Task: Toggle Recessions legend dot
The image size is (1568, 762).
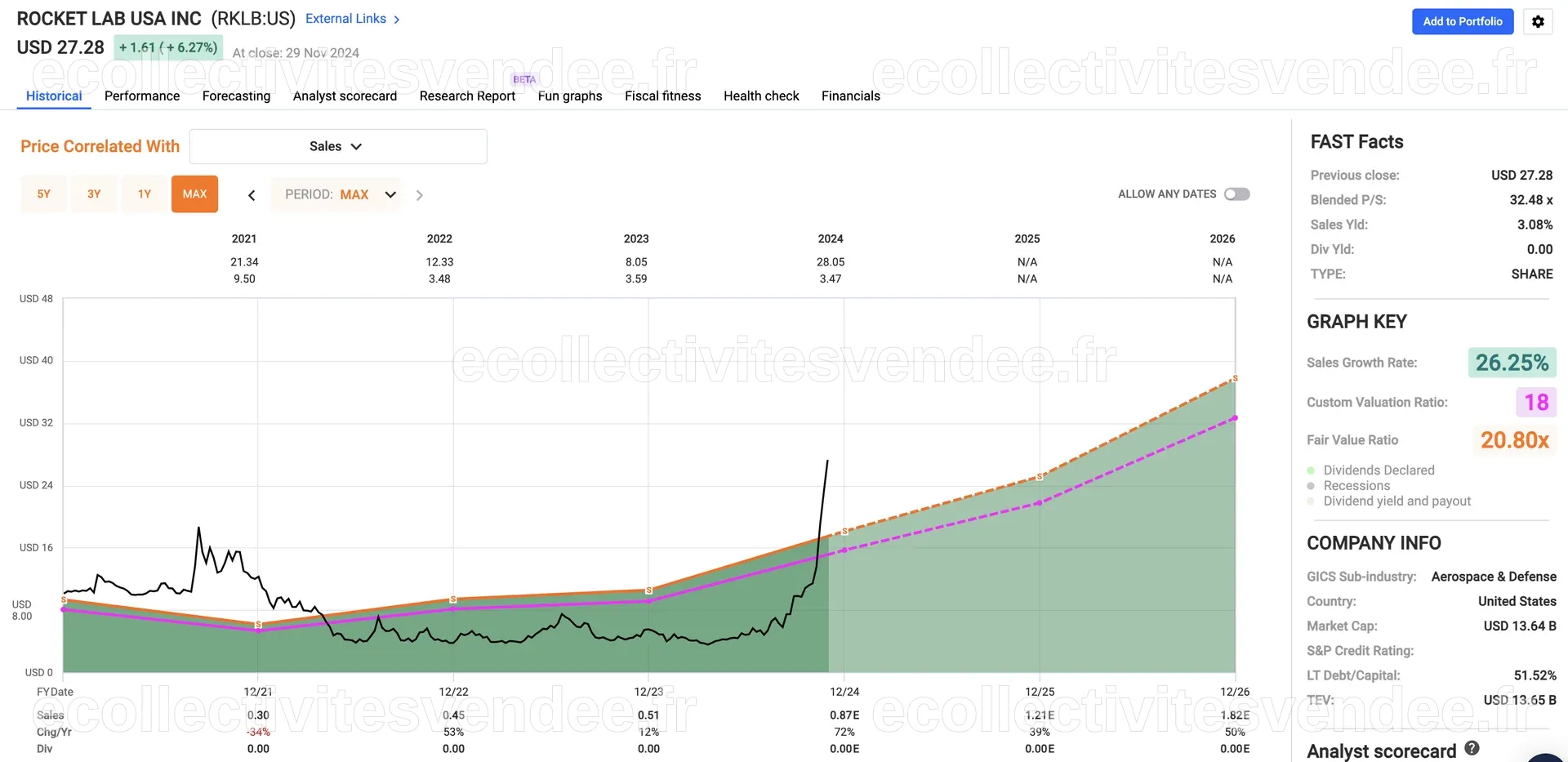Action: coord(1311,486)
